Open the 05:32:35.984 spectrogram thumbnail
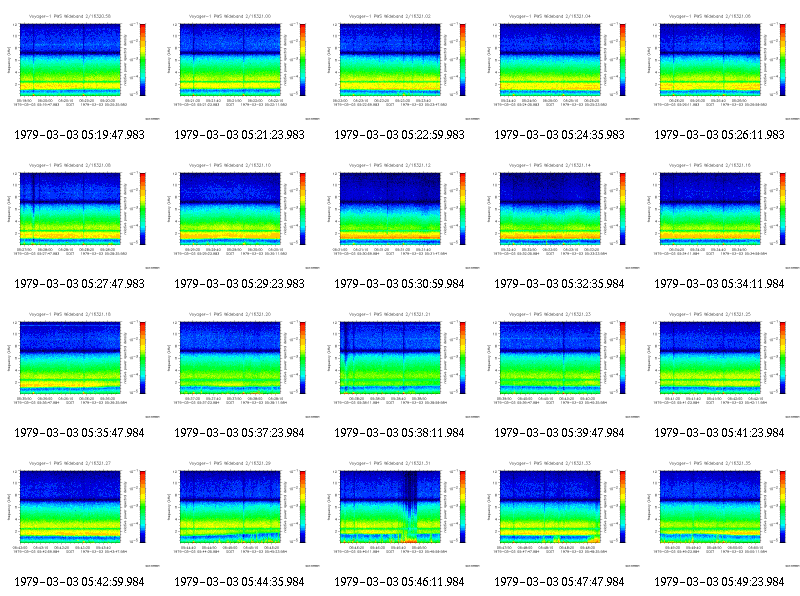The image size is (800, 596). (x=561, y=214)
